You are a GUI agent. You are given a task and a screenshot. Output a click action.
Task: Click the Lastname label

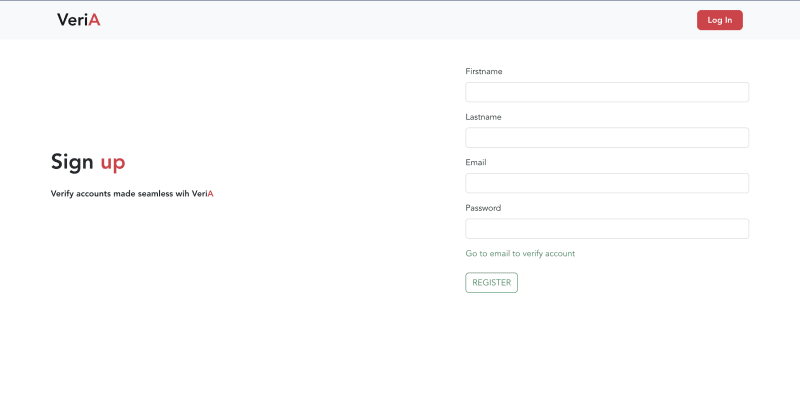point(483,117)
